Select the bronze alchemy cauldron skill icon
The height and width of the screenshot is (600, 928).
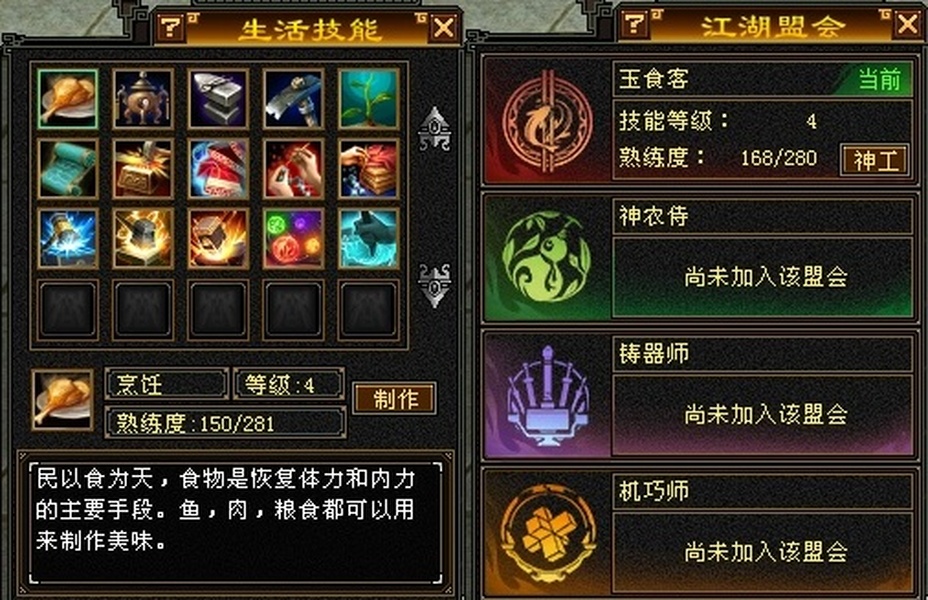click(x=143, y=99)
